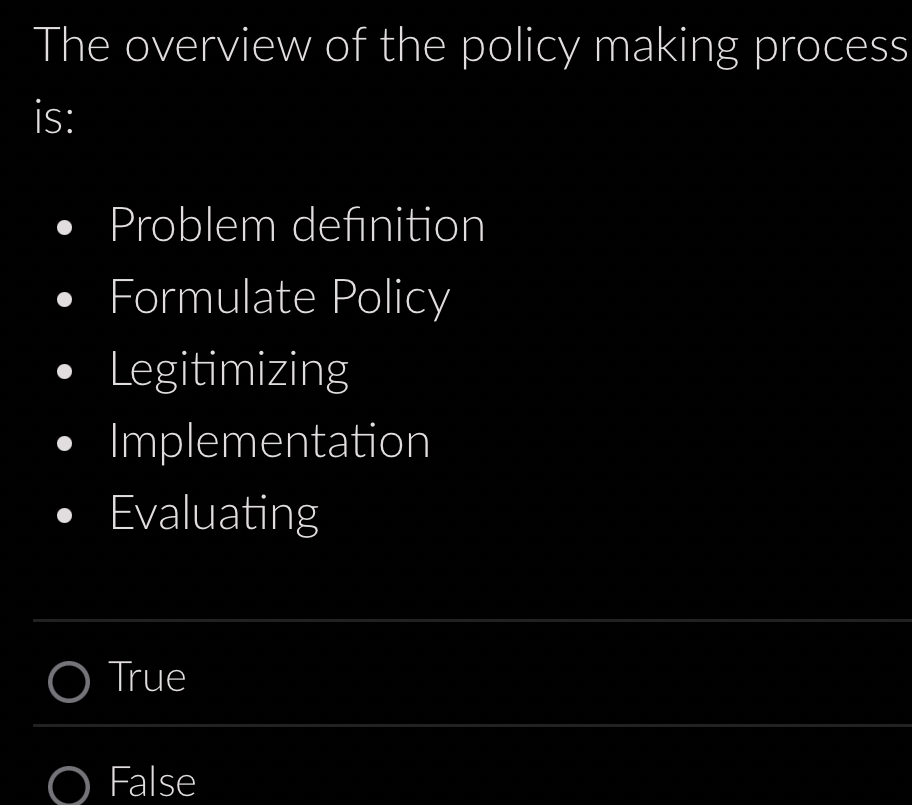The height and width of the screenshot is (805, 912).
Task: Click the bullet next to Evaluating
Action: pos(64,515)
